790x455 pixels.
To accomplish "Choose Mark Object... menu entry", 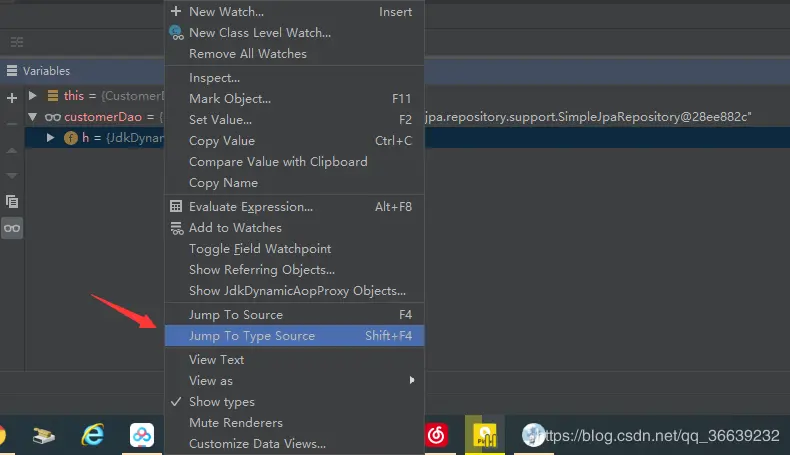I will pos(294,99).
